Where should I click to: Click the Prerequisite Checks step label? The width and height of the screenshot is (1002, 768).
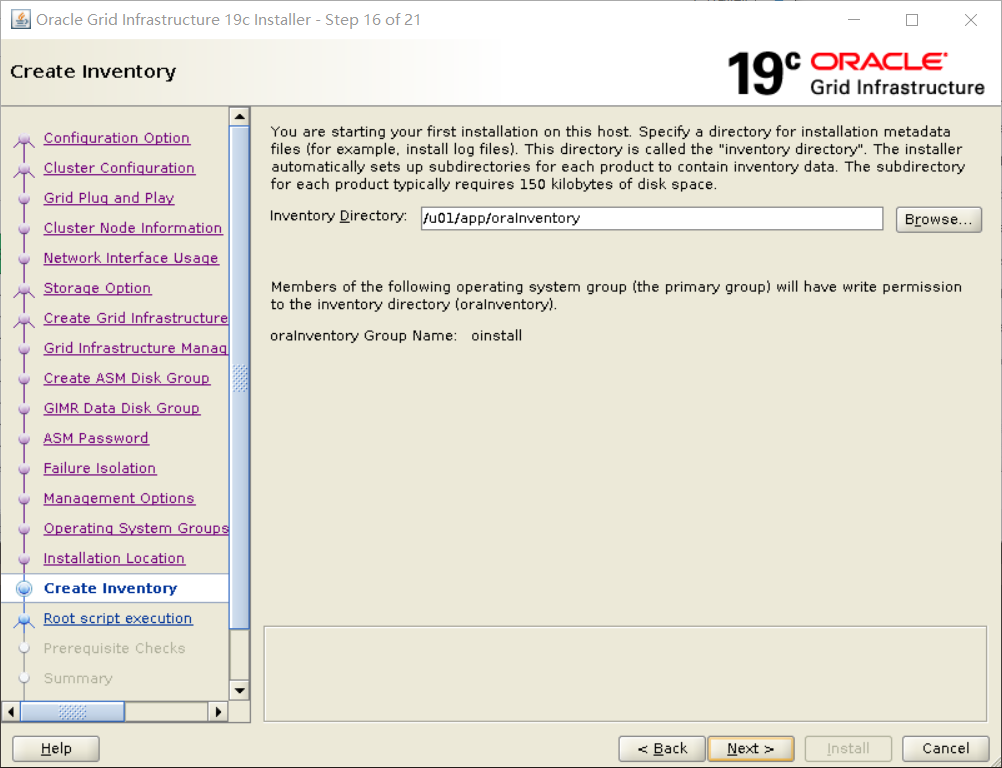click(114, 649)
